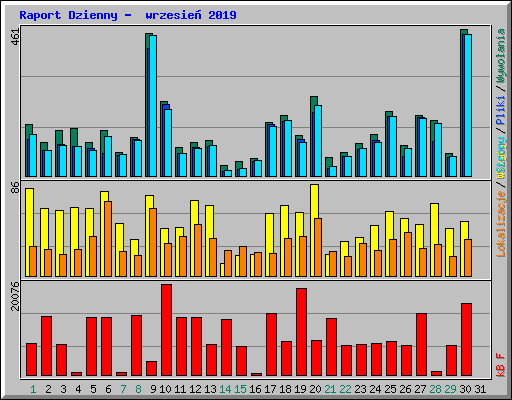This screenshot has height=400, width=512.
Task: Click day label 6 on x-axis
Action: click(x=108, y=389)
